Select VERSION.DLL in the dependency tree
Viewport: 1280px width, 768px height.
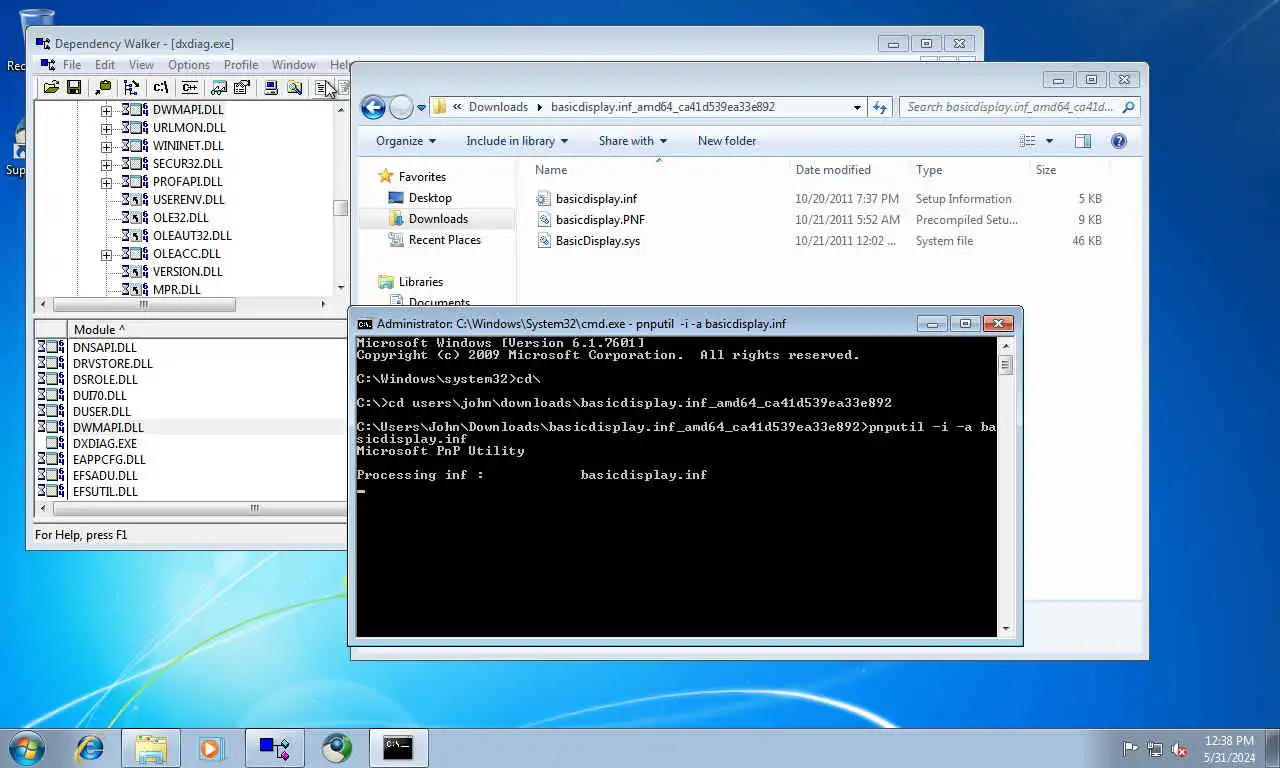pos(188,272)
